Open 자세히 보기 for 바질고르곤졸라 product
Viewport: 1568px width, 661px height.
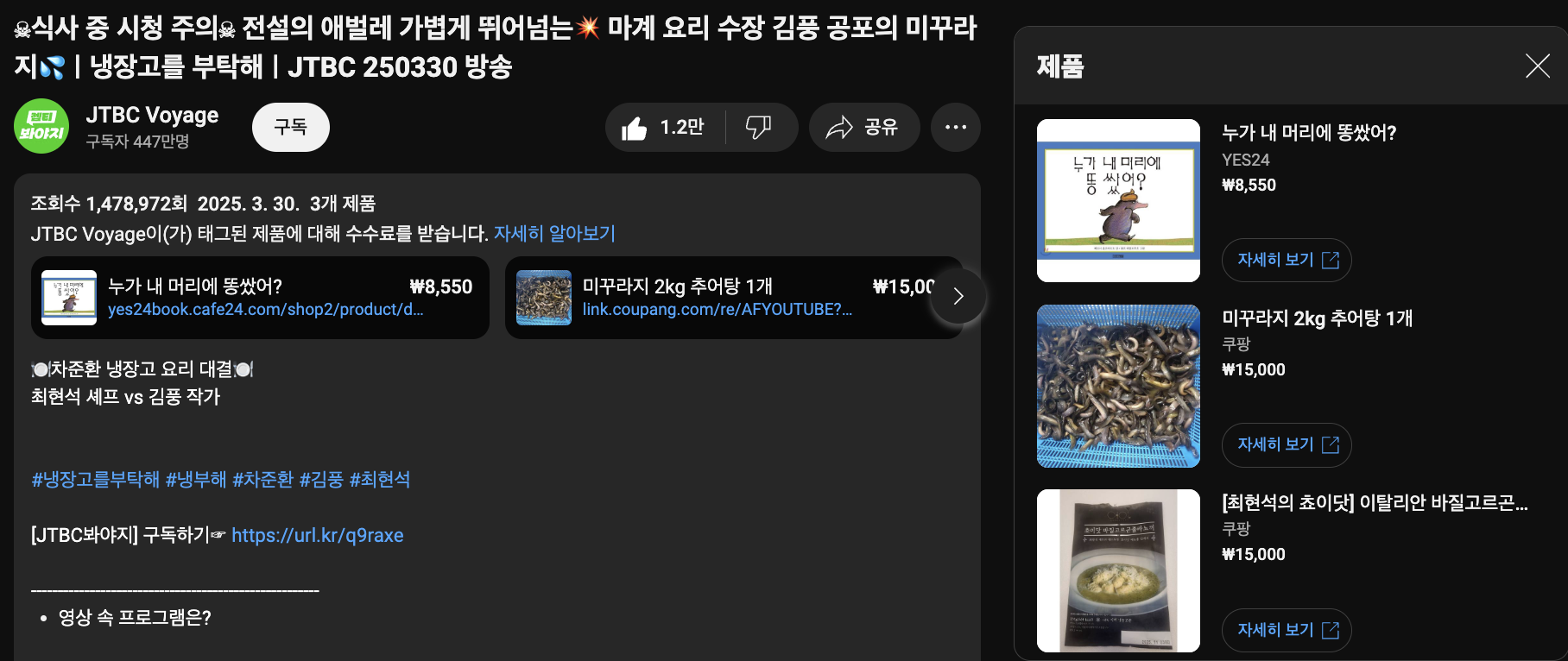click(1287, 630)
